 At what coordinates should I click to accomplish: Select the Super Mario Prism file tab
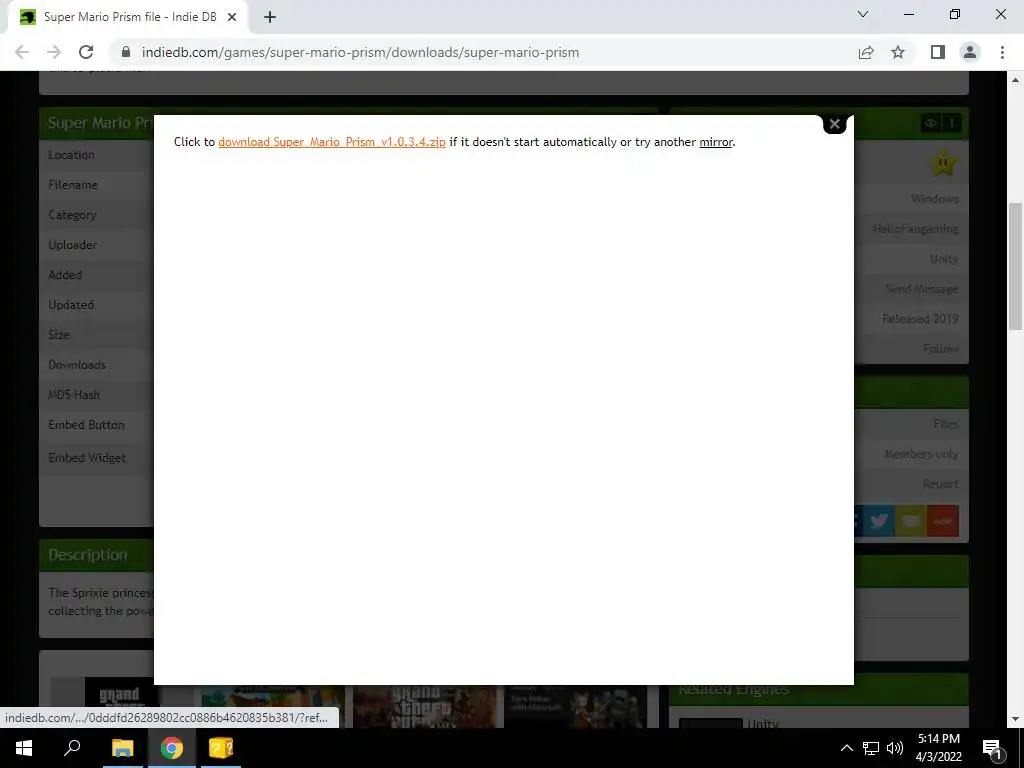tap(127, 17)
